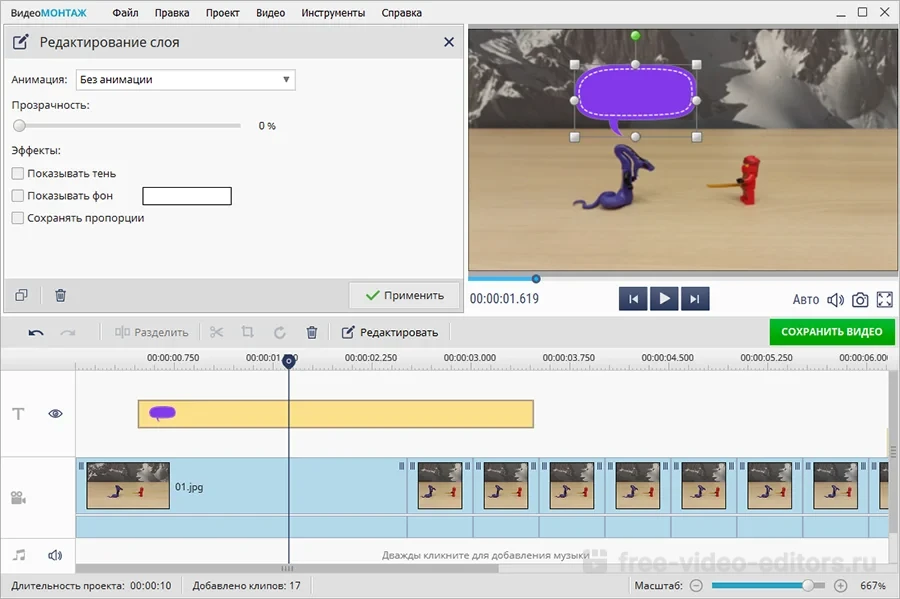This screenshot has width=900, height=599.
Task: Open fullscreen preview mode
Action: 885,299
